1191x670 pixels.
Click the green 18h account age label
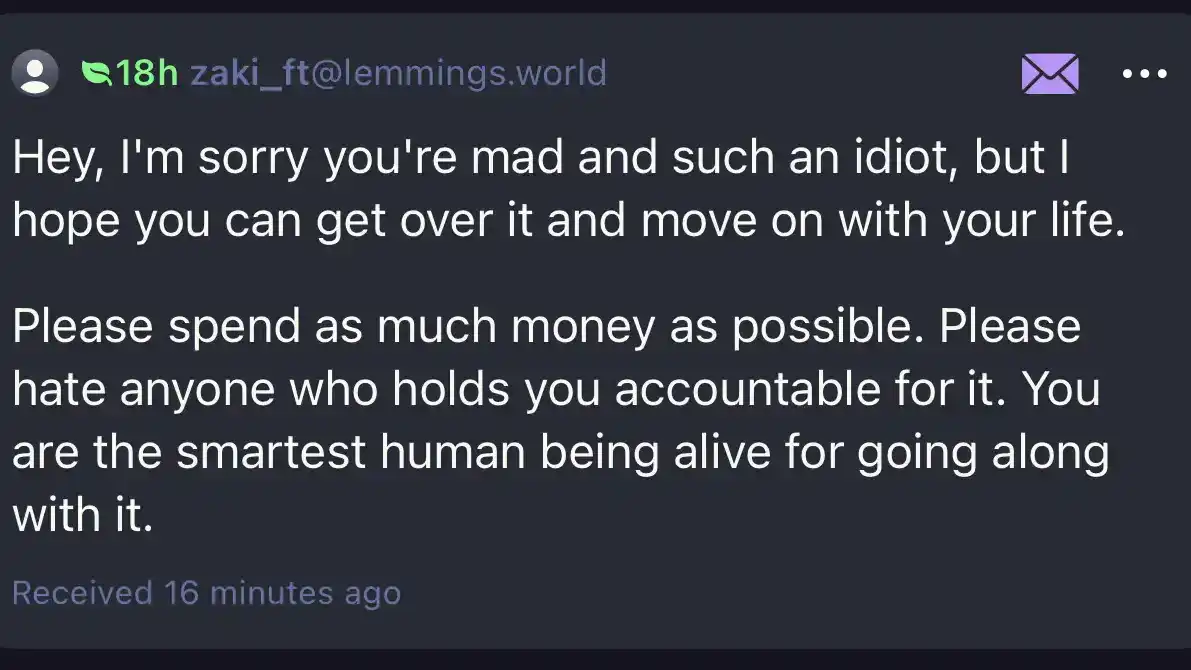147,73
